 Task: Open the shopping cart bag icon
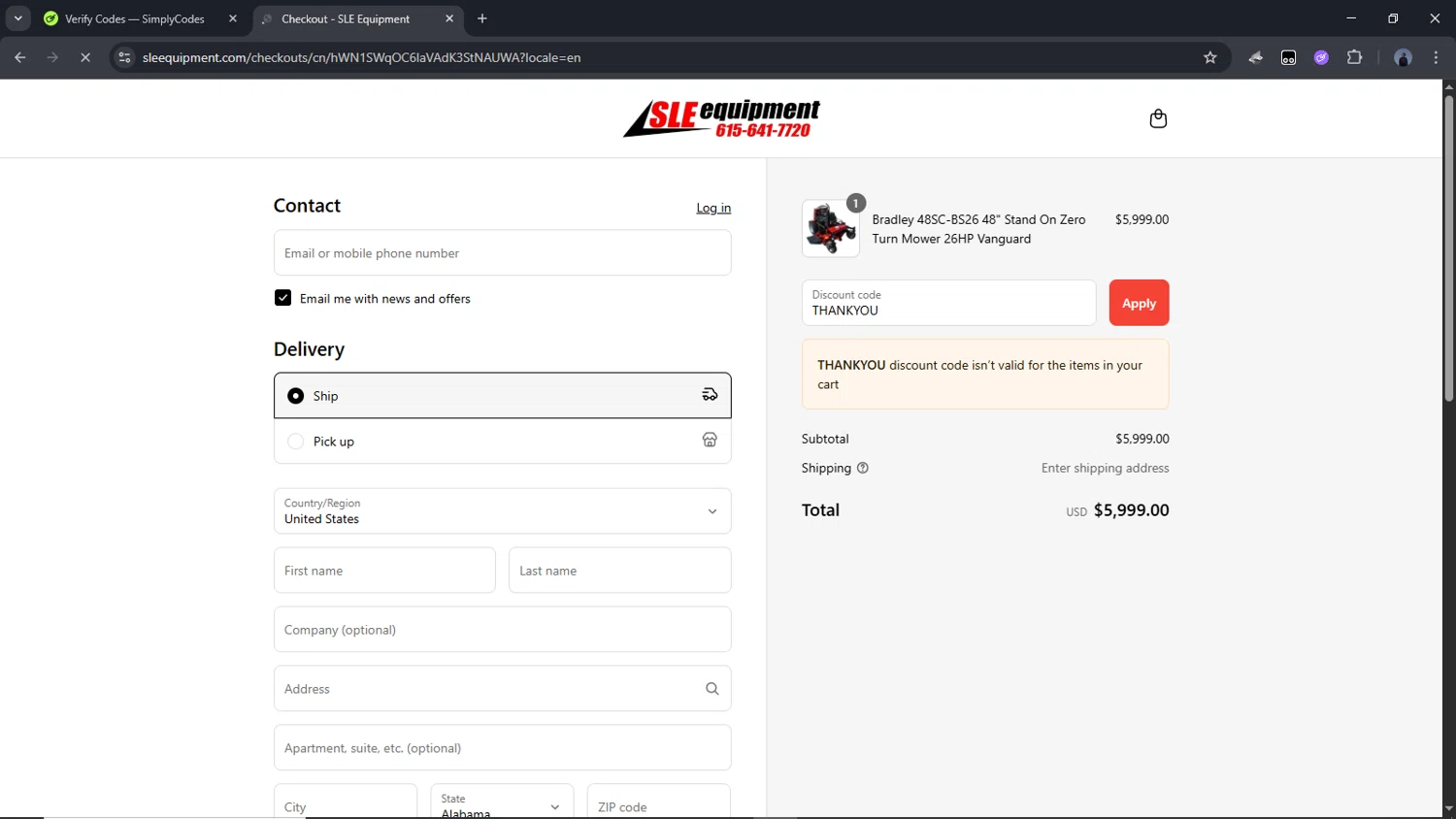(x=1158, y=118)
